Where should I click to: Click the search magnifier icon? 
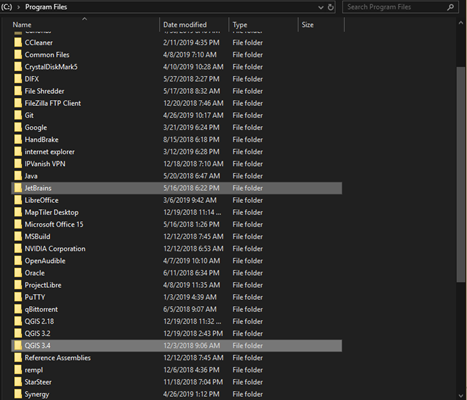point(450,7)
